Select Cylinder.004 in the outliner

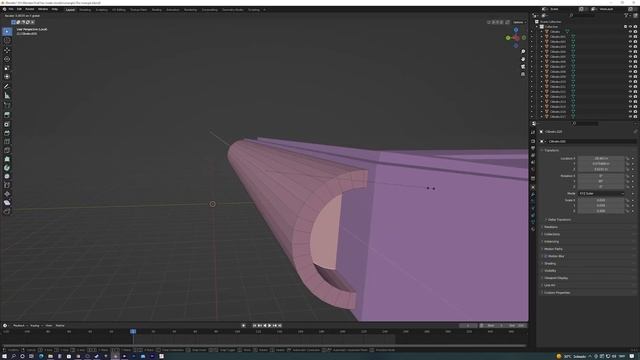(x=558, y=52)
